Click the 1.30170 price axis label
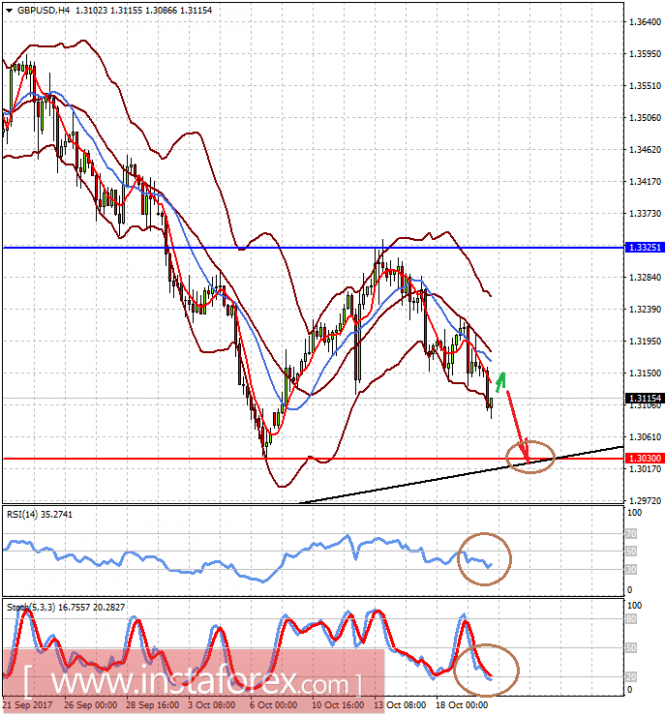Image resolution: width=665 pixels, height=716 pixels. (x=644, y=469)
